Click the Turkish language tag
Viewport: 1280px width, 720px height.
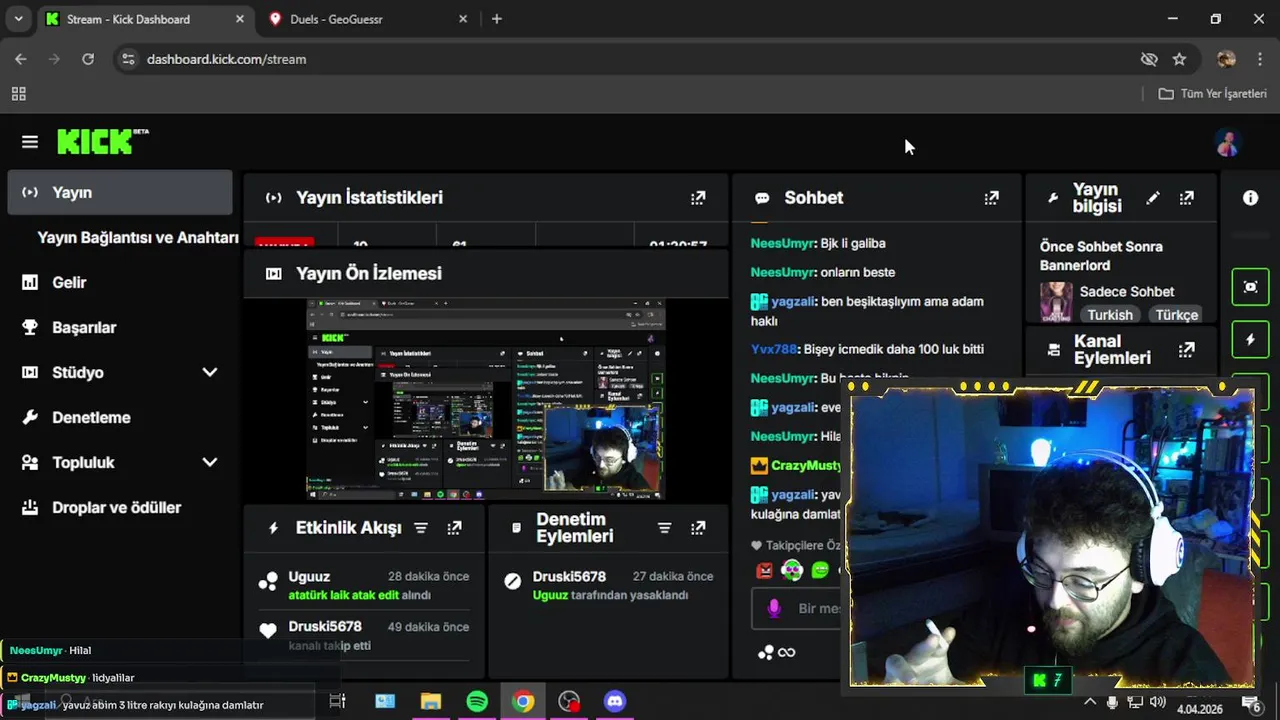tap(1110, 315)
